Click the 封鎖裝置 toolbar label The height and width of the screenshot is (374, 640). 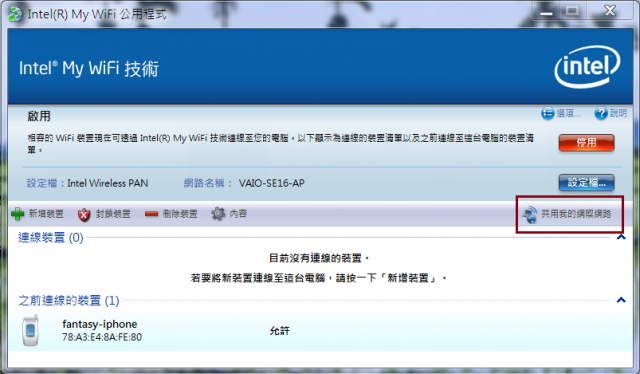click(113, 214)
